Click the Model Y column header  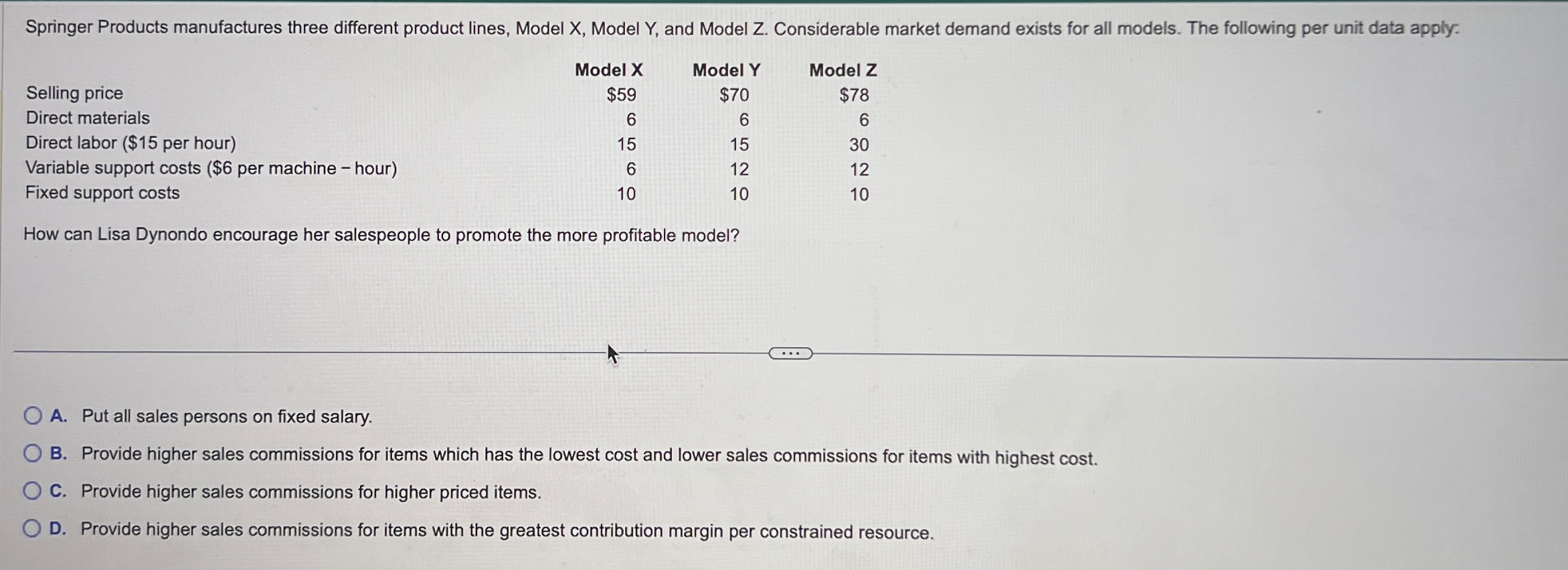(726, 71)
